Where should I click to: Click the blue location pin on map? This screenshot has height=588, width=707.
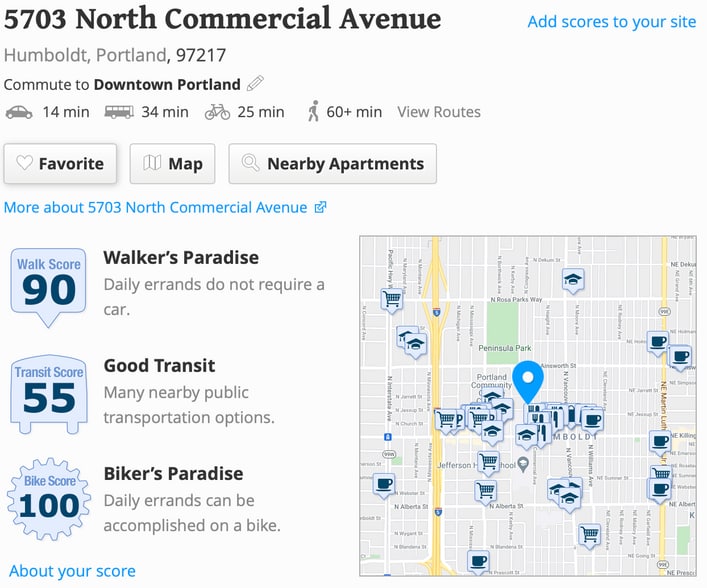point(528,381)
